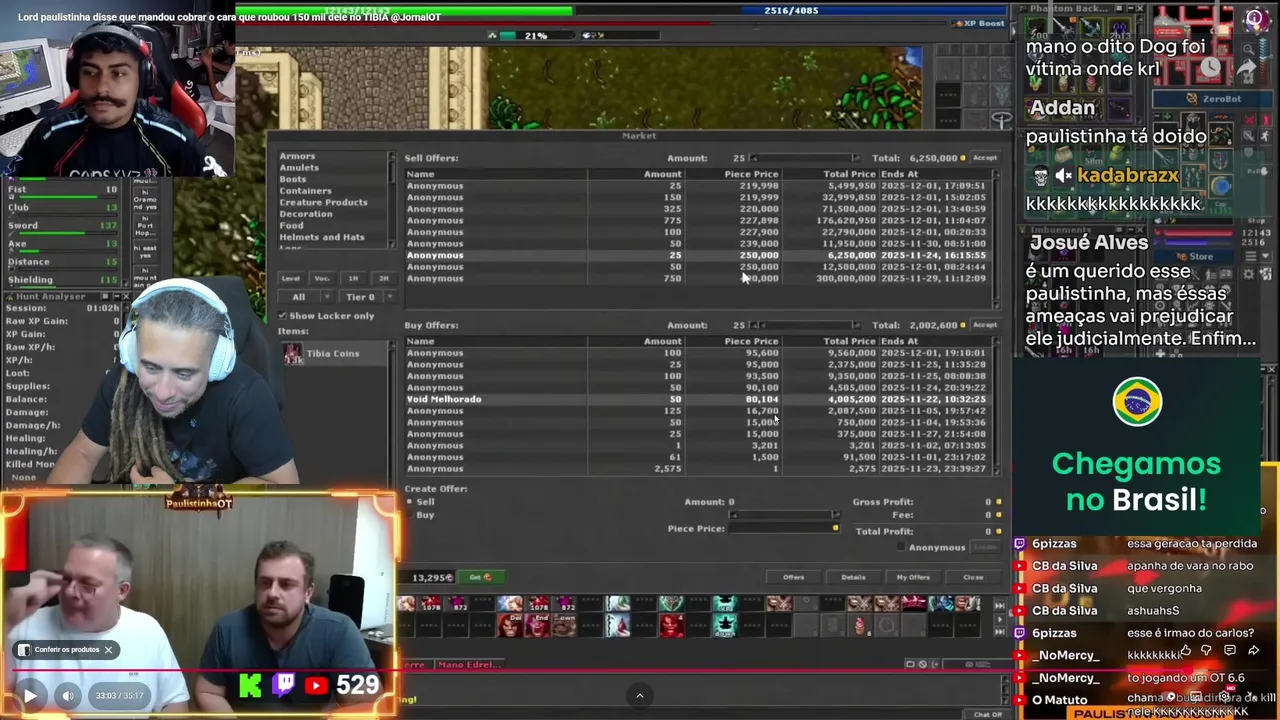Screen dimensions: 1280x720
Task: Accept the selected sell offer
Action: click(x=985, y=158)
